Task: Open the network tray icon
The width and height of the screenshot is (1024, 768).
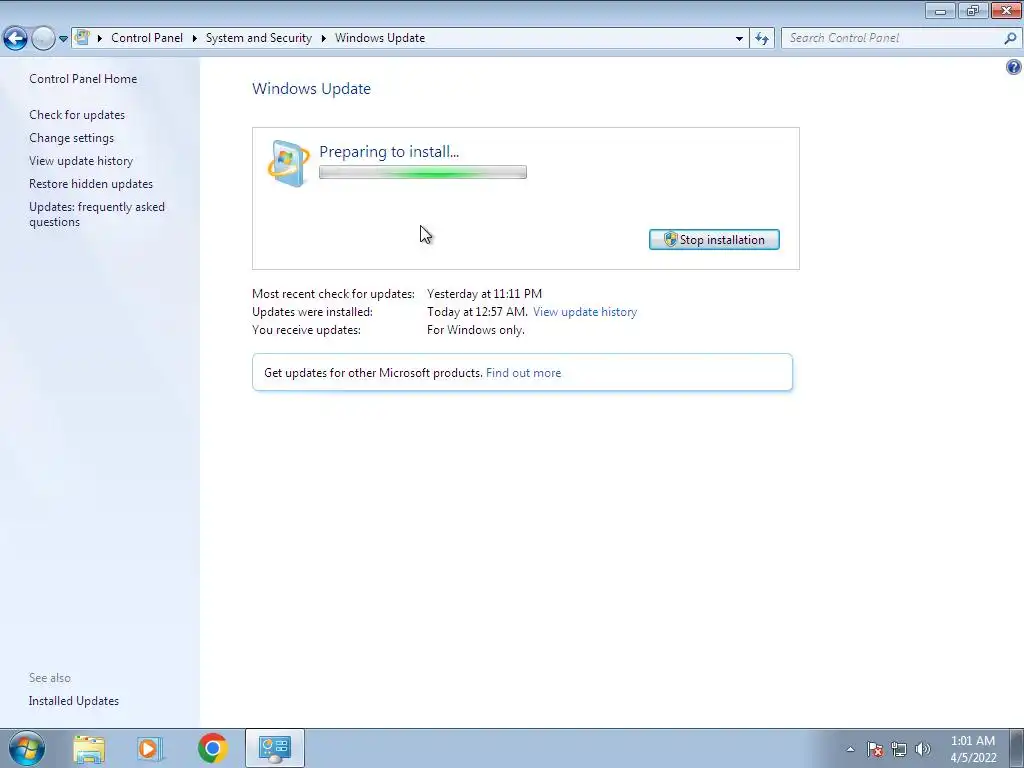Action: click(899, 749)
